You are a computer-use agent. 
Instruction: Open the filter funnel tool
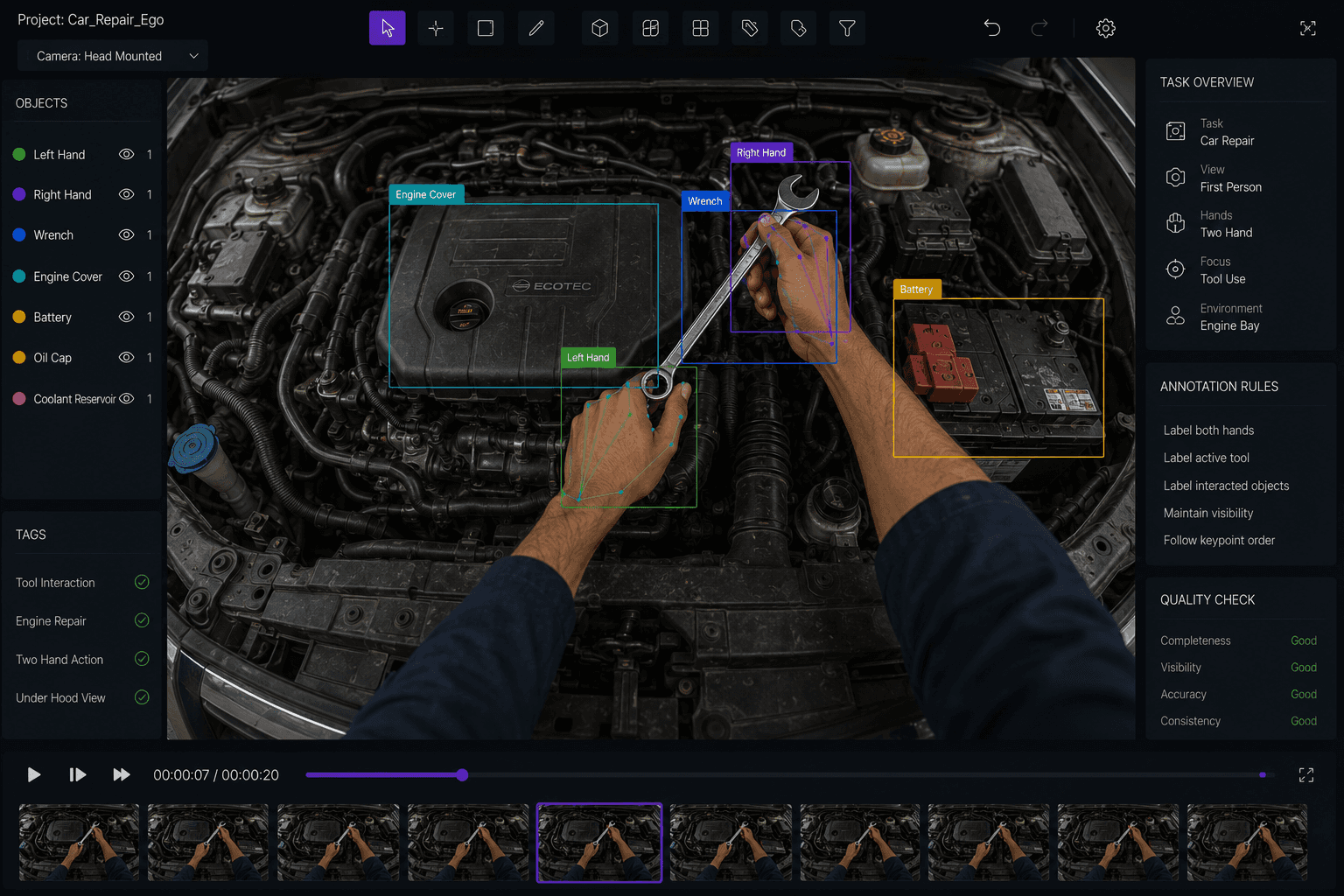847,28
